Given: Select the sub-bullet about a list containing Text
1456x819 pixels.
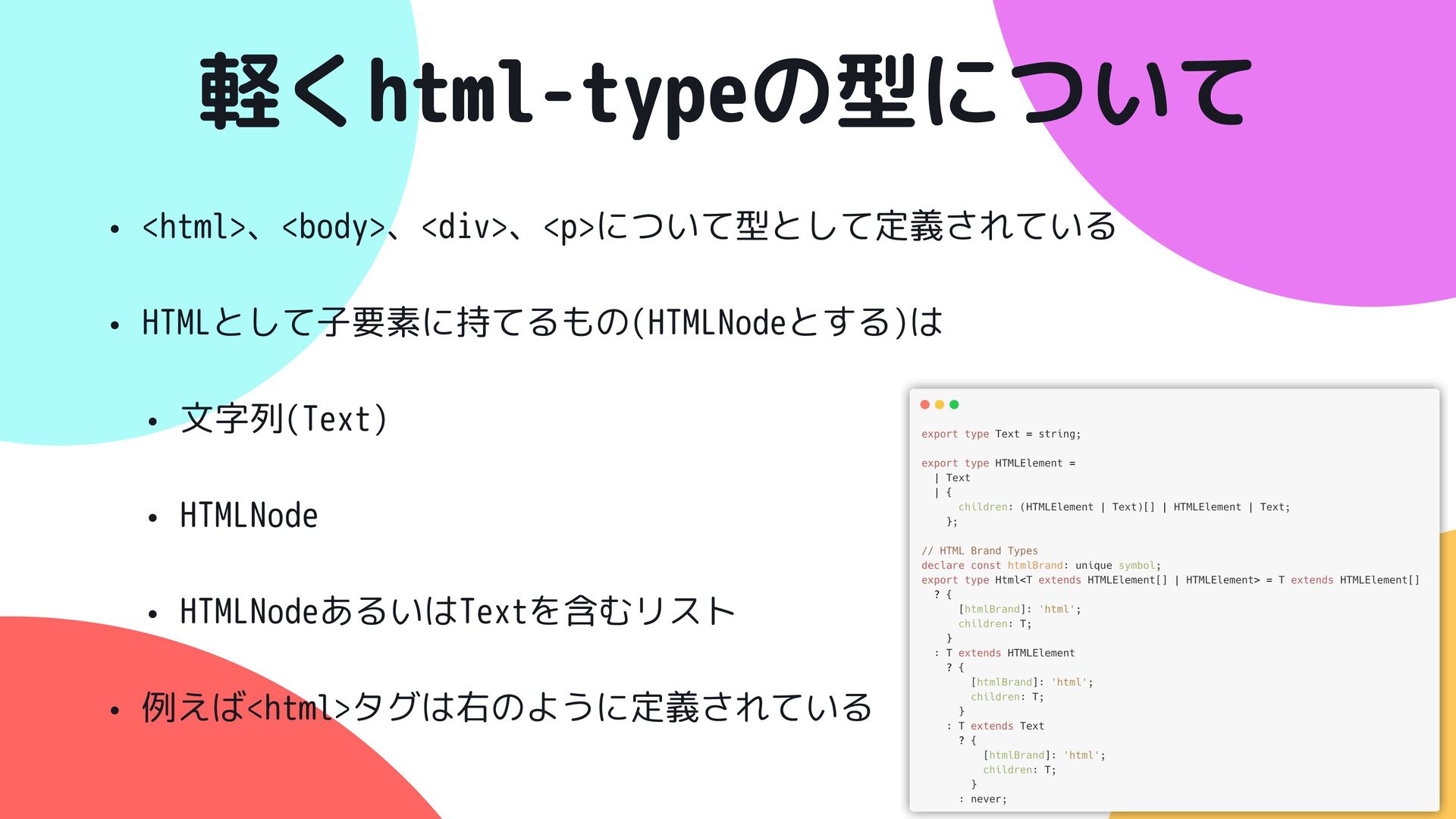Looking at the screenshot, I should (457, 611).
